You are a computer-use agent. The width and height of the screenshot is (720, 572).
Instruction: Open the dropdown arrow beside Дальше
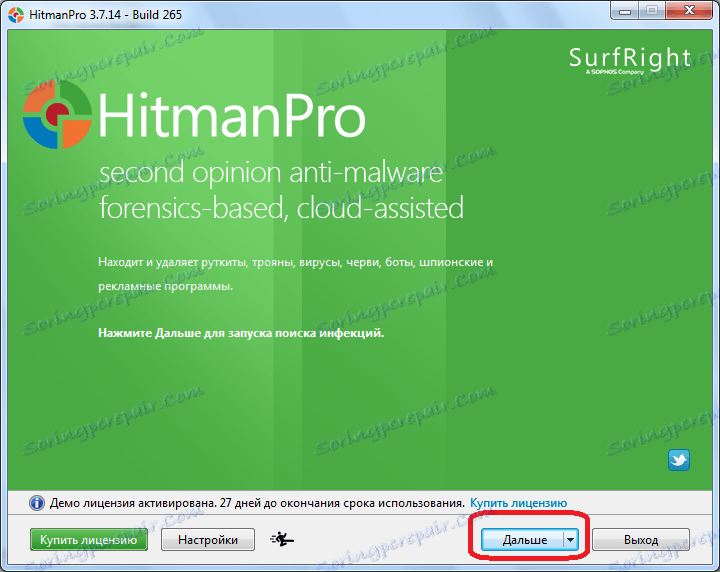tap(570, 539)
